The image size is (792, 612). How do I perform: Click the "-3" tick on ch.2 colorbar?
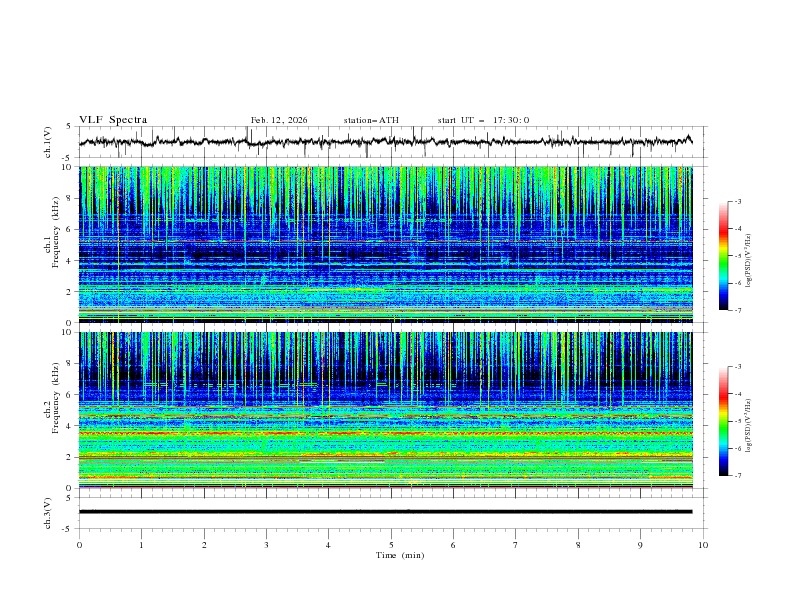[738, 367]
